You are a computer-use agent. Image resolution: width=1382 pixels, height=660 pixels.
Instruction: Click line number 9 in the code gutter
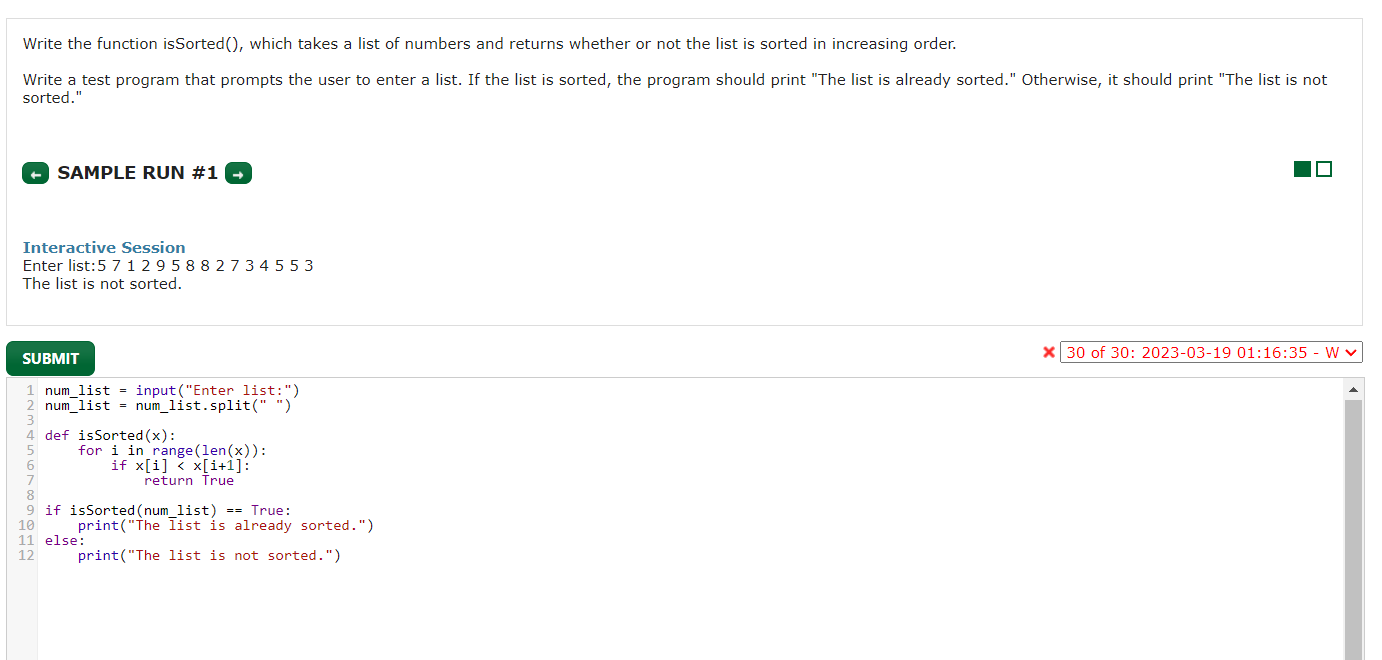point(32,510)
